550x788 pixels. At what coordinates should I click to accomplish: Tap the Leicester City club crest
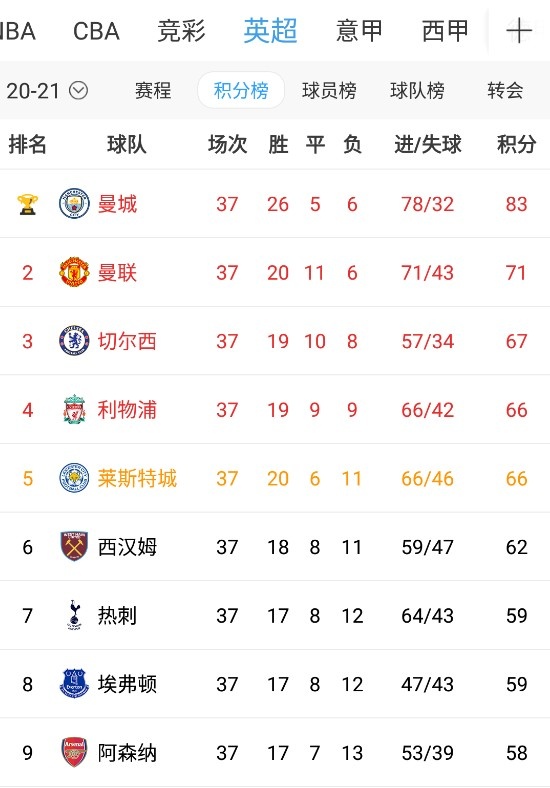[74, 478]
